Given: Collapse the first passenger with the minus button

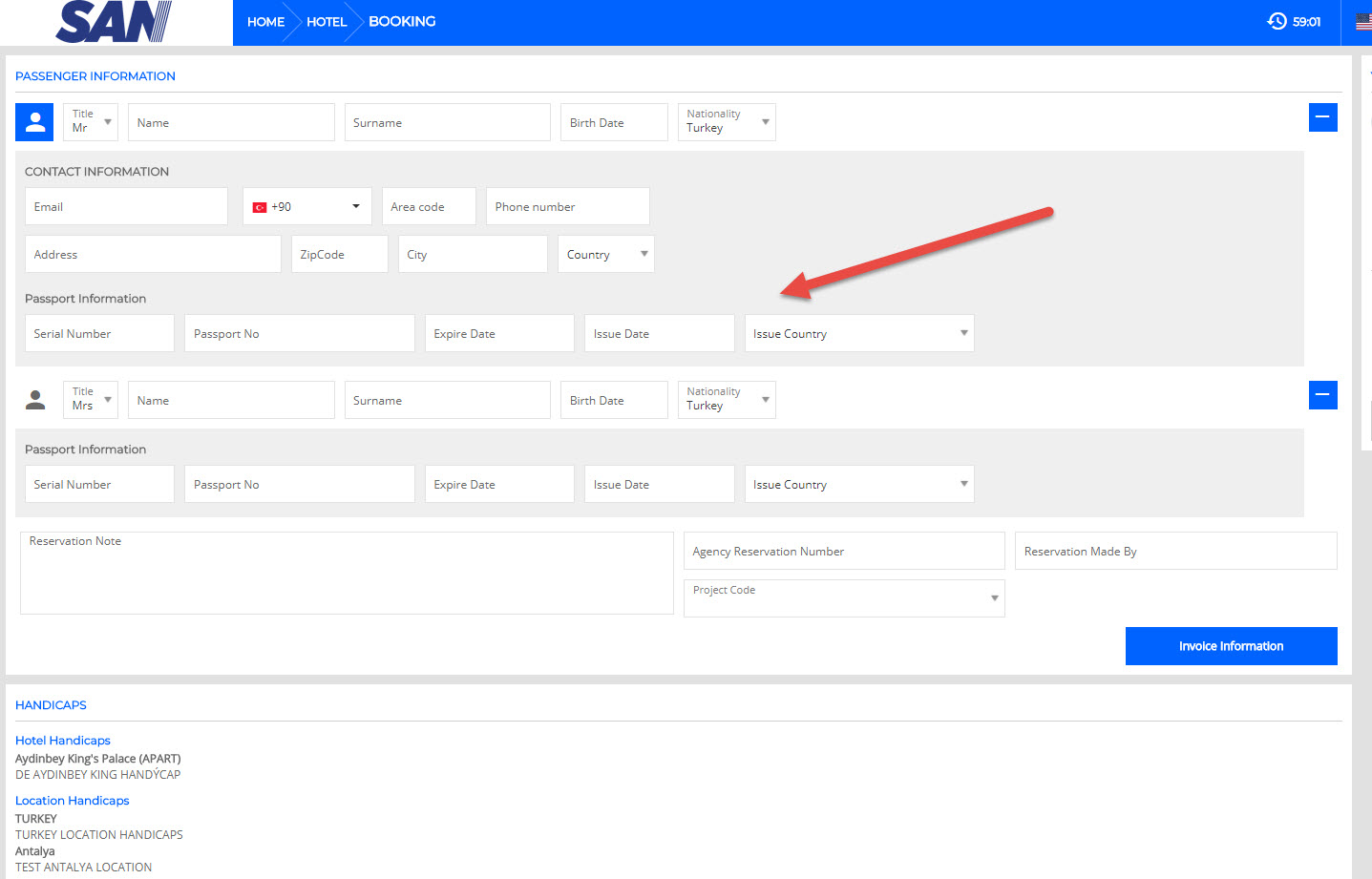Looking at the screenshot, I should [x=1323, y=117].
